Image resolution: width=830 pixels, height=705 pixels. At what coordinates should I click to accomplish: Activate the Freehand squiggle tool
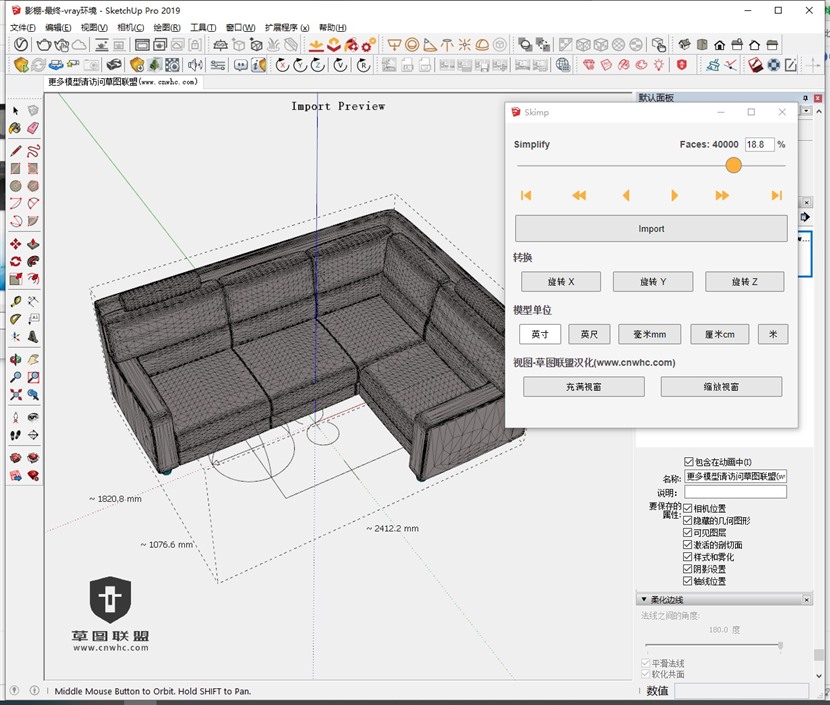pos(33,151)
